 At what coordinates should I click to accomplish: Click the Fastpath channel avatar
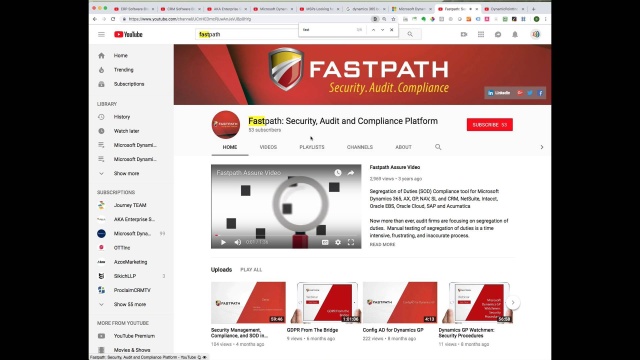point(226,125)
